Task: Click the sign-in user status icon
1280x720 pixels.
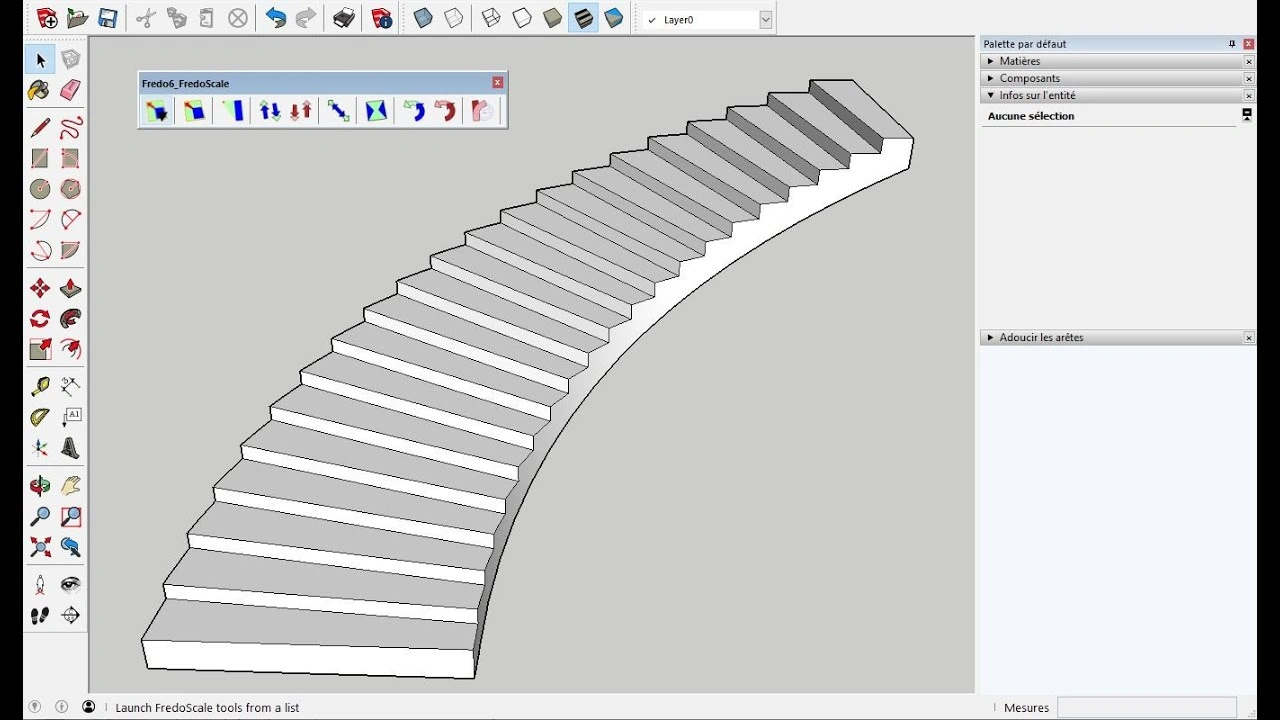Action: (88, 707)
